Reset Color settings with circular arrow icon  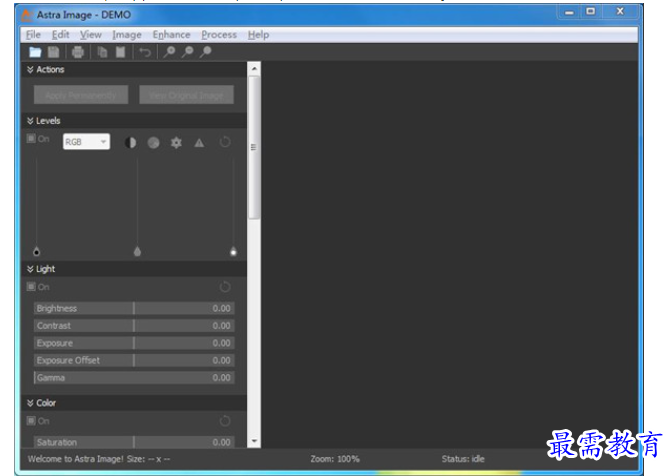[x=225, y=421]
